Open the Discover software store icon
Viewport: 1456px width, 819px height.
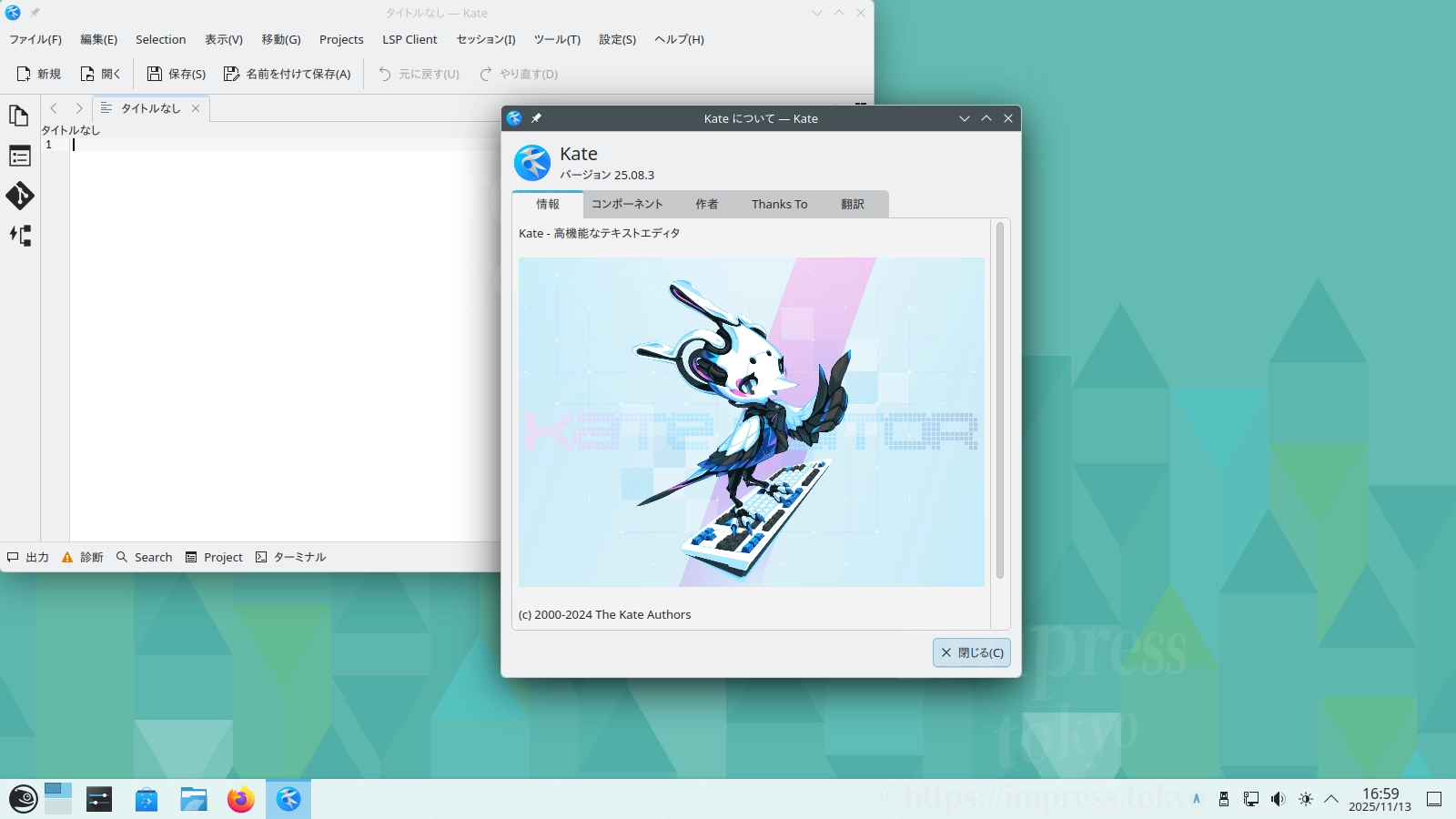click(147, 799)
